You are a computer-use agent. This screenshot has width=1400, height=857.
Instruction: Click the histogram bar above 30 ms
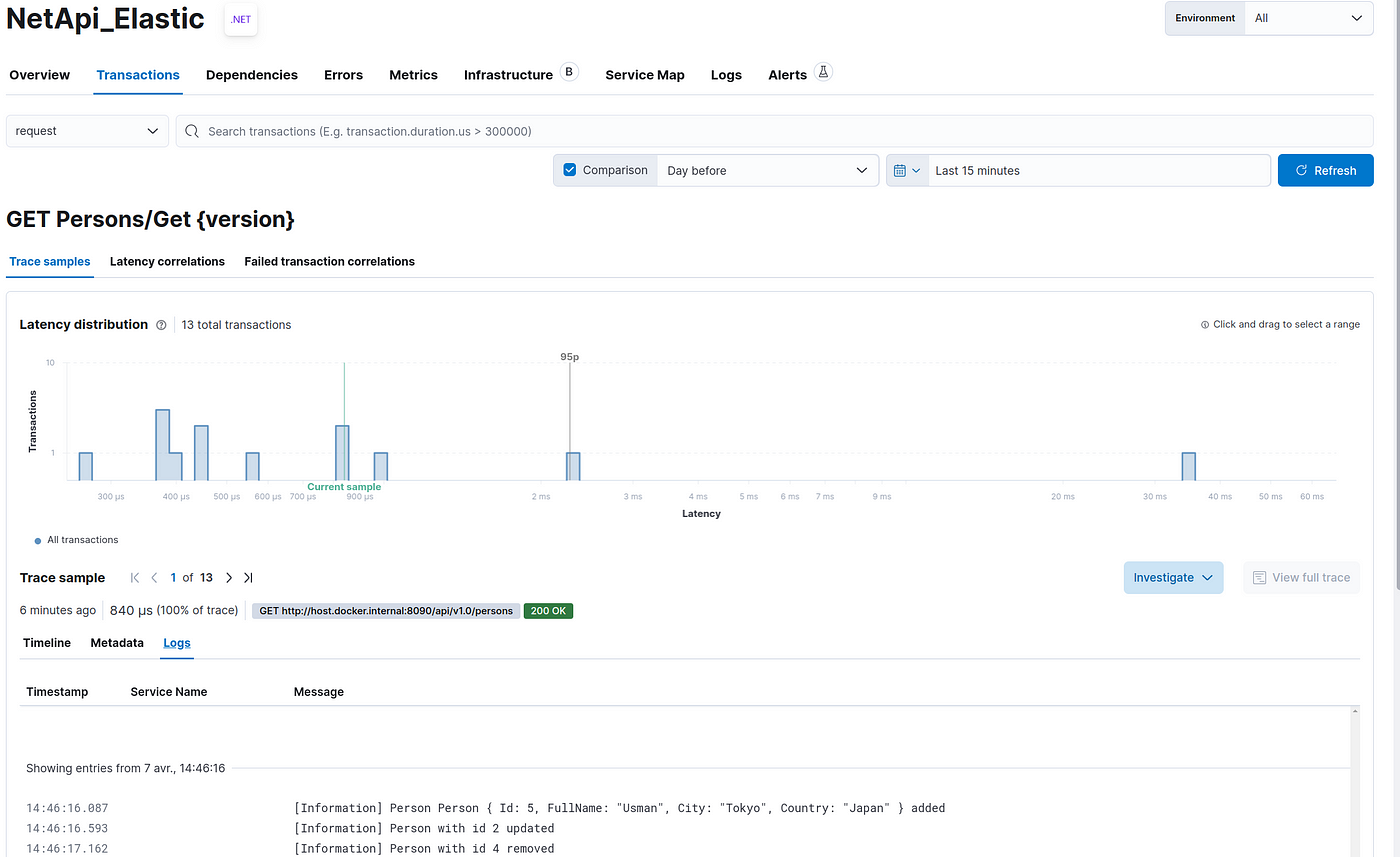click(x=1188, y=466)
